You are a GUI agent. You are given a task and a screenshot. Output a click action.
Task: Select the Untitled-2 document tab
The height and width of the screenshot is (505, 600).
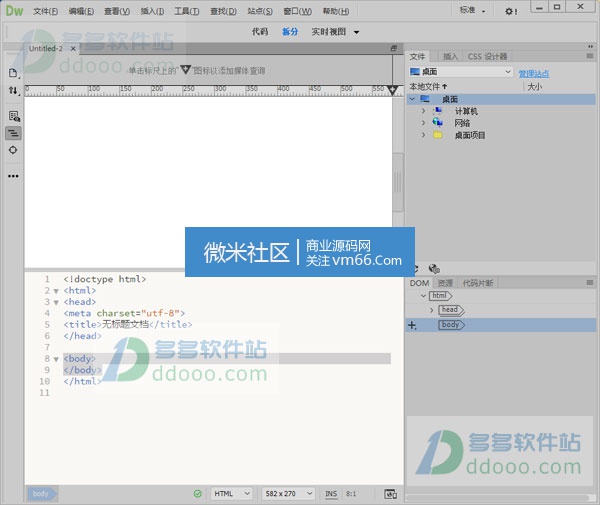[x=46, y=49]
